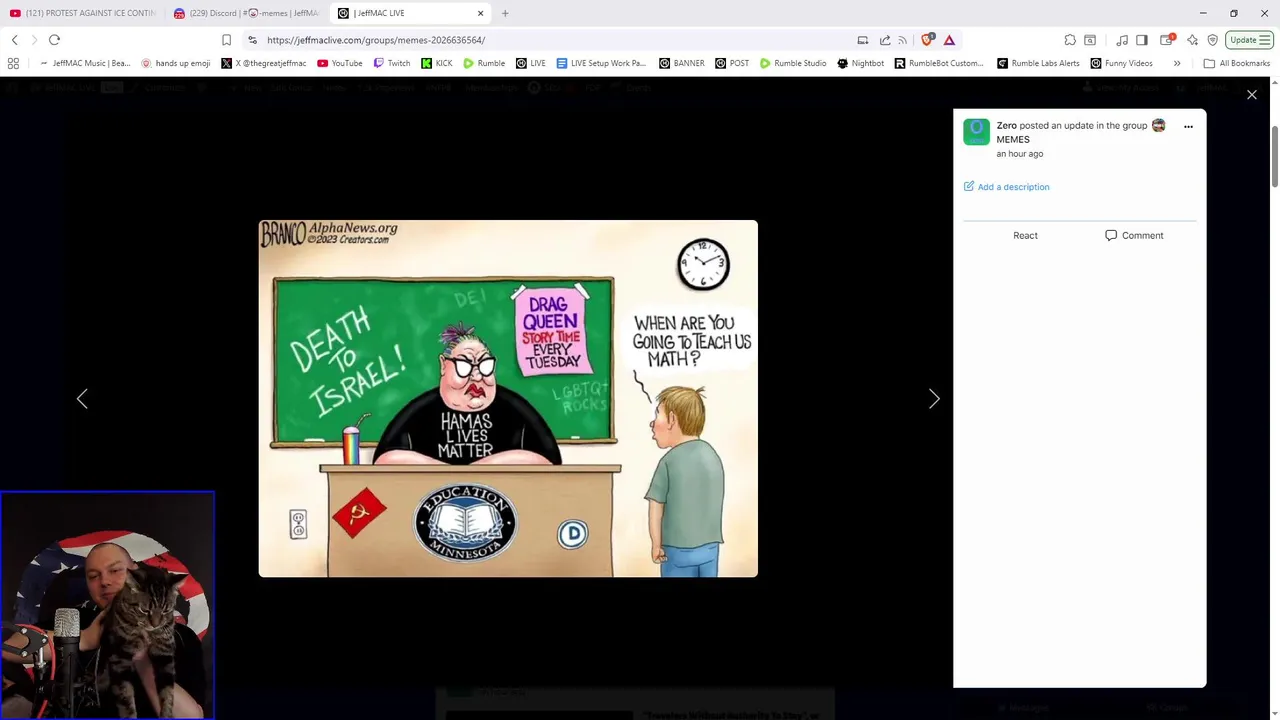Open RumbleBot Custom... bookmark
The width and height of the screenshot is (1280, 720).
pyautogui.click(x=939, y=63)
